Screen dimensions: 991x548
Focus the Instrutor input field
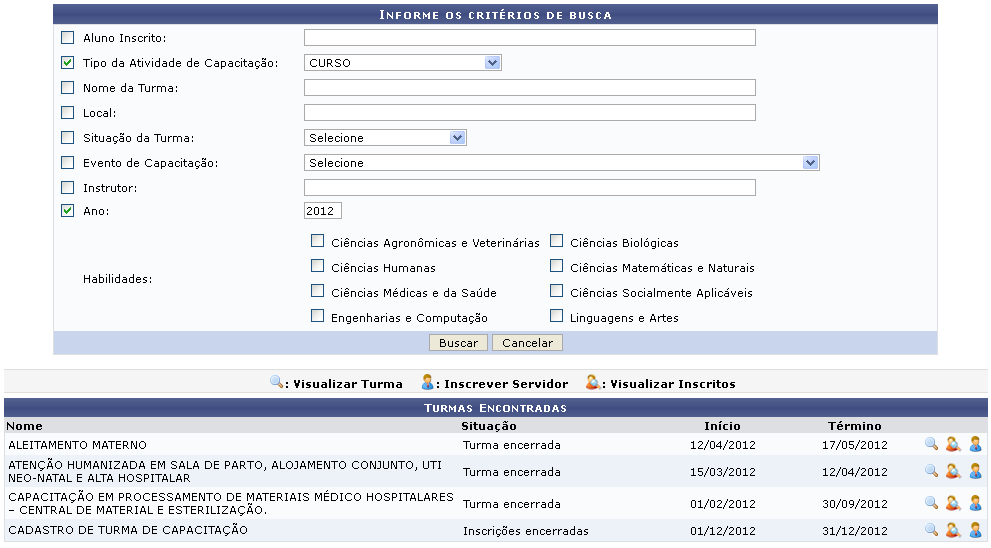(529, 188)
